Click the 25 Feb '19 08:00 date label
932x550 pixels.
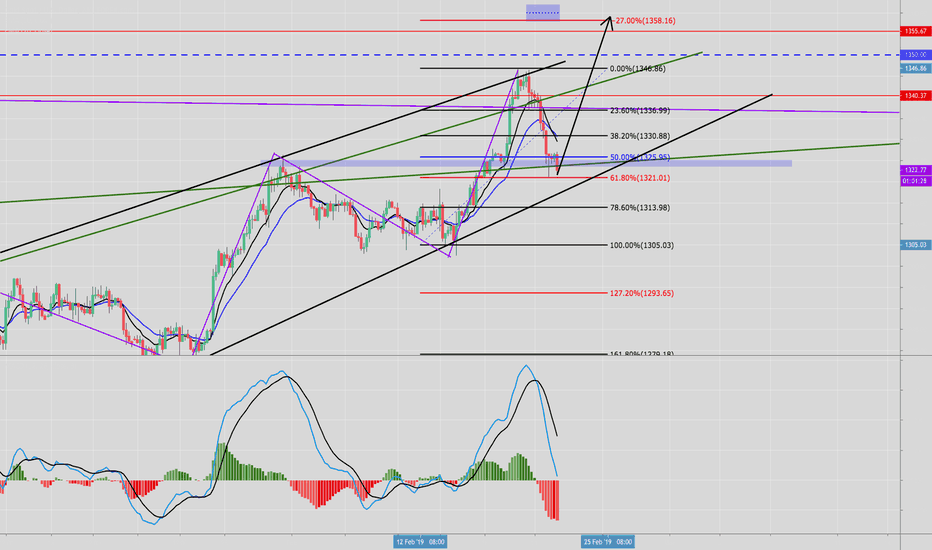coord(607,542)
